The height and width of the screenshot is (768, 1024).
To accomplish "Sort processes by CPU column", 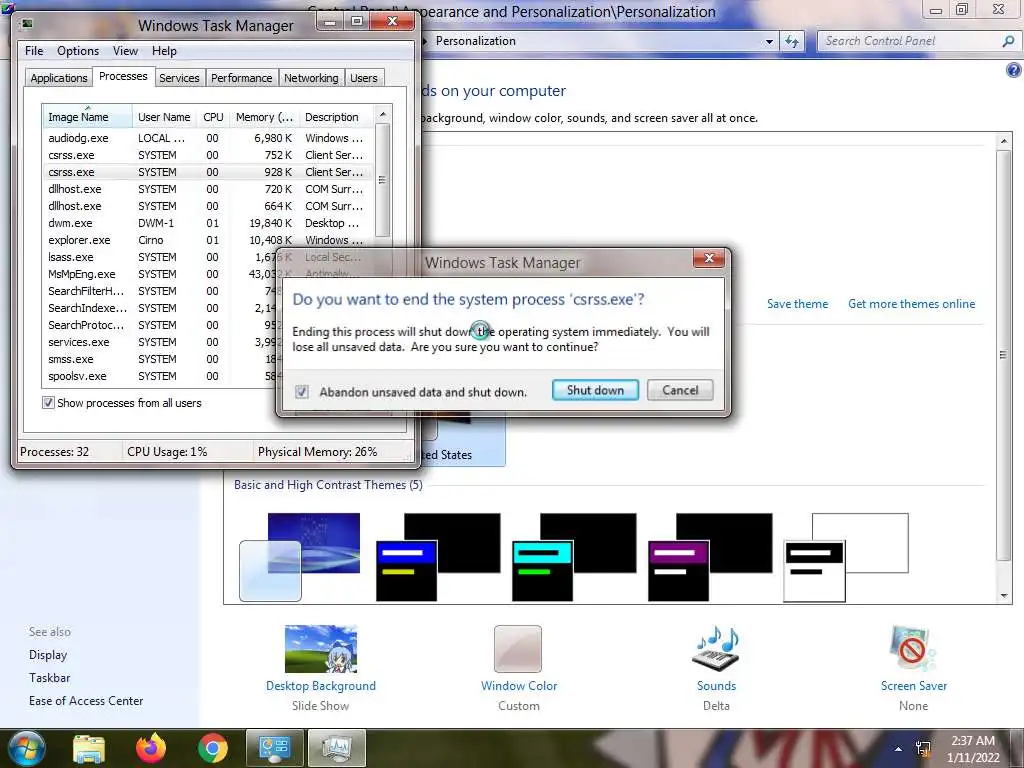I will point(213,117).
